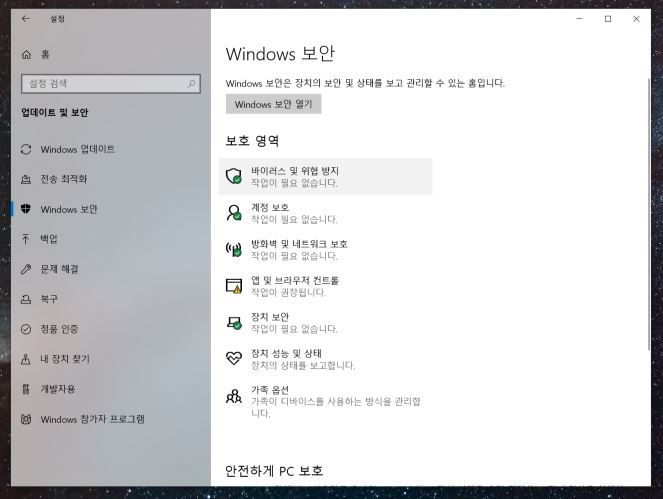The width and height of the screenshot is (663, 499).
Task: Click the back arrow icon in Settings
Action: click(26, 19)
